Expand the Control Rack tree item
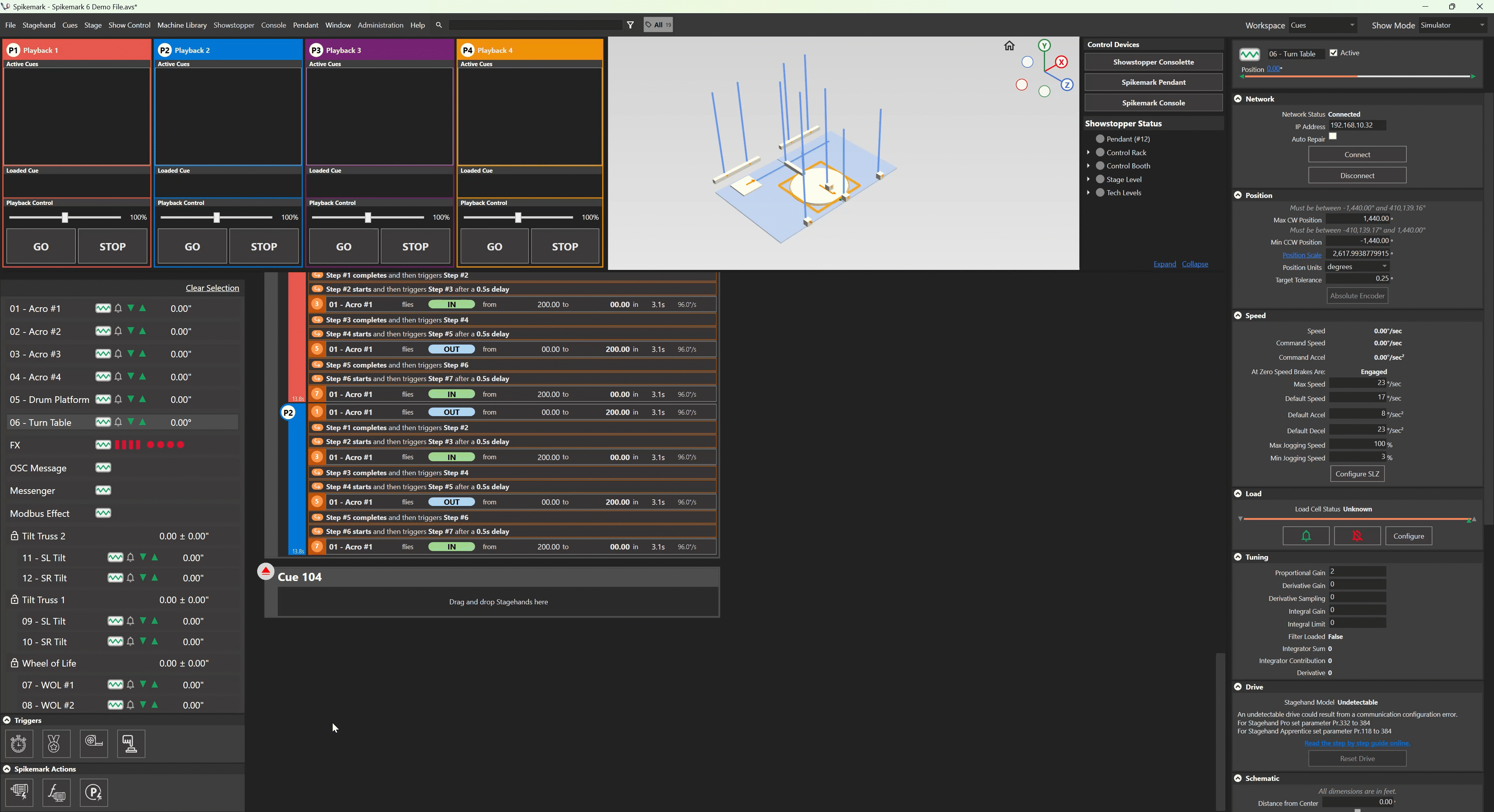 (x=1089, y=152)
